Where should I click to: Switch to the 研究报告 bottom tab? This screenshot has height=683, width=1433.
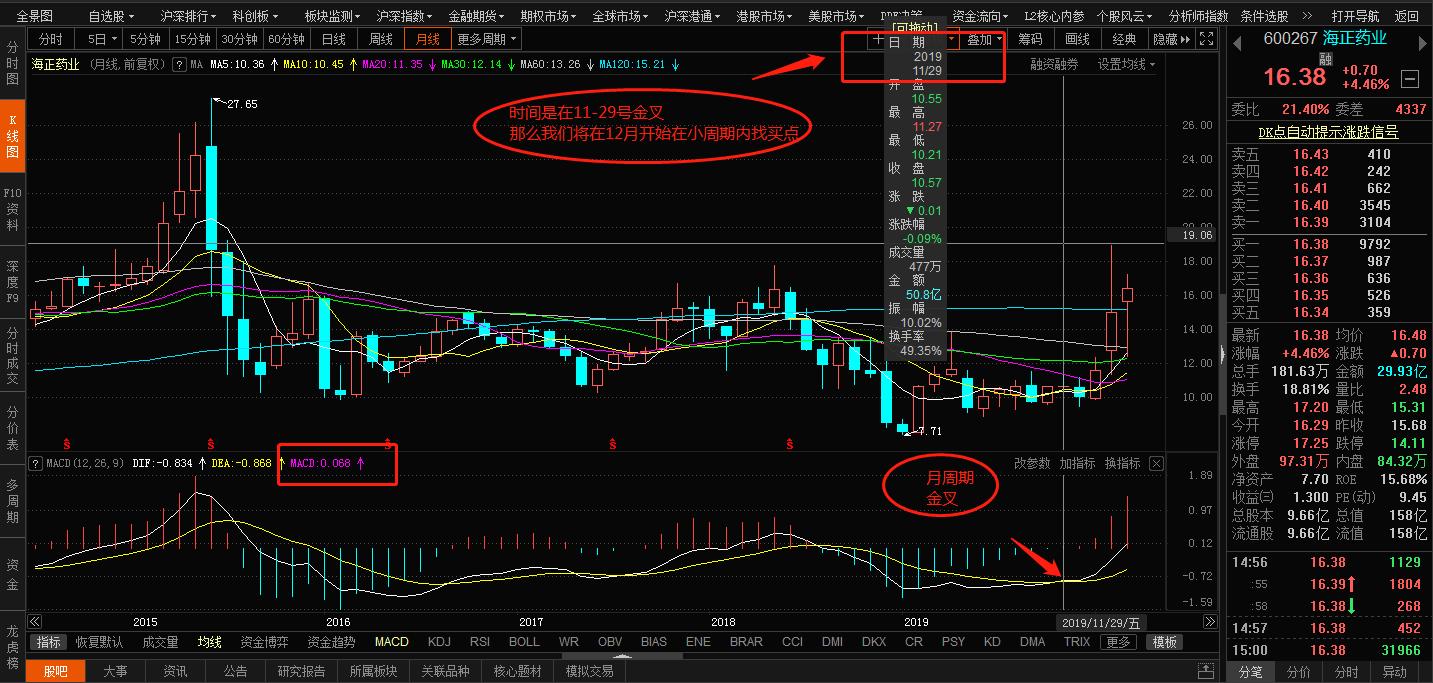(x=303, y=671)
